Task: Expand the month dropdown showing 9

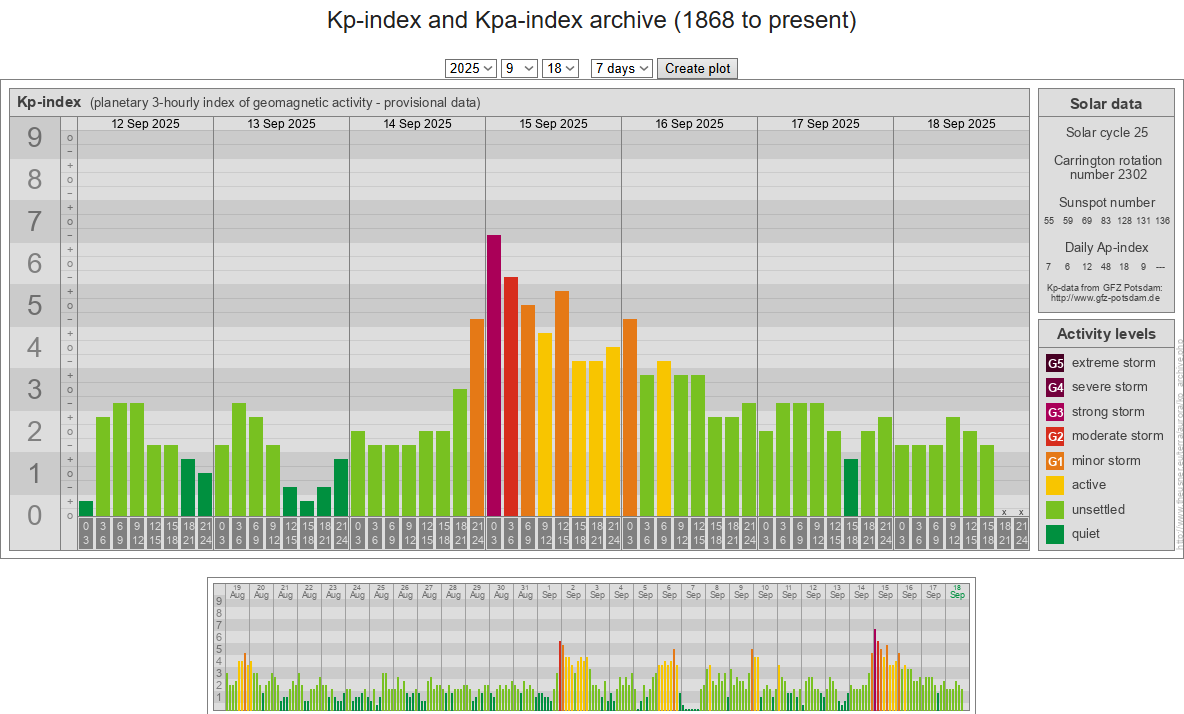Action: [519, 68]
